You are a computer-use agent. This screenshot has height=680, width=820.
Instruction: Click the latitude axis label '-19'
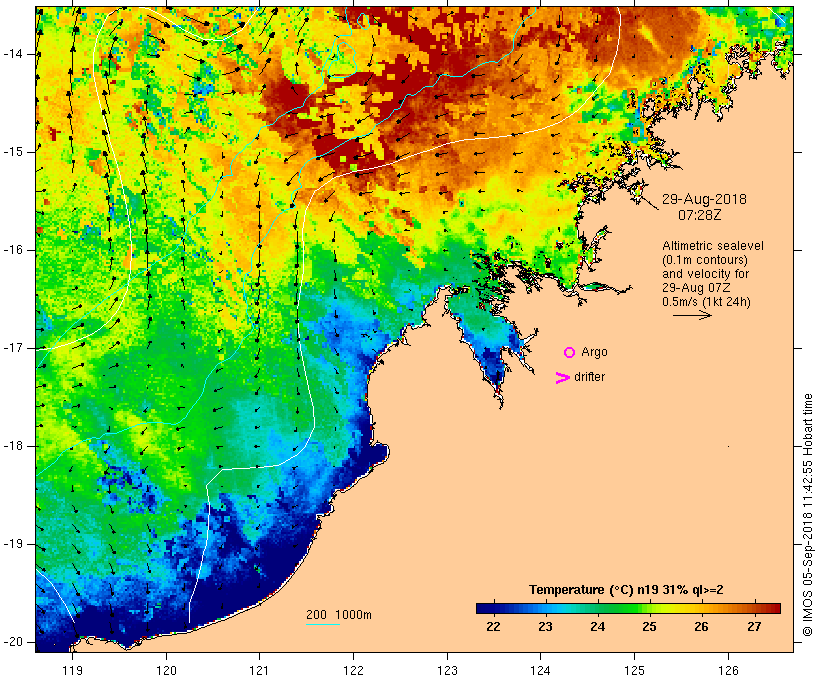point(14,544)
